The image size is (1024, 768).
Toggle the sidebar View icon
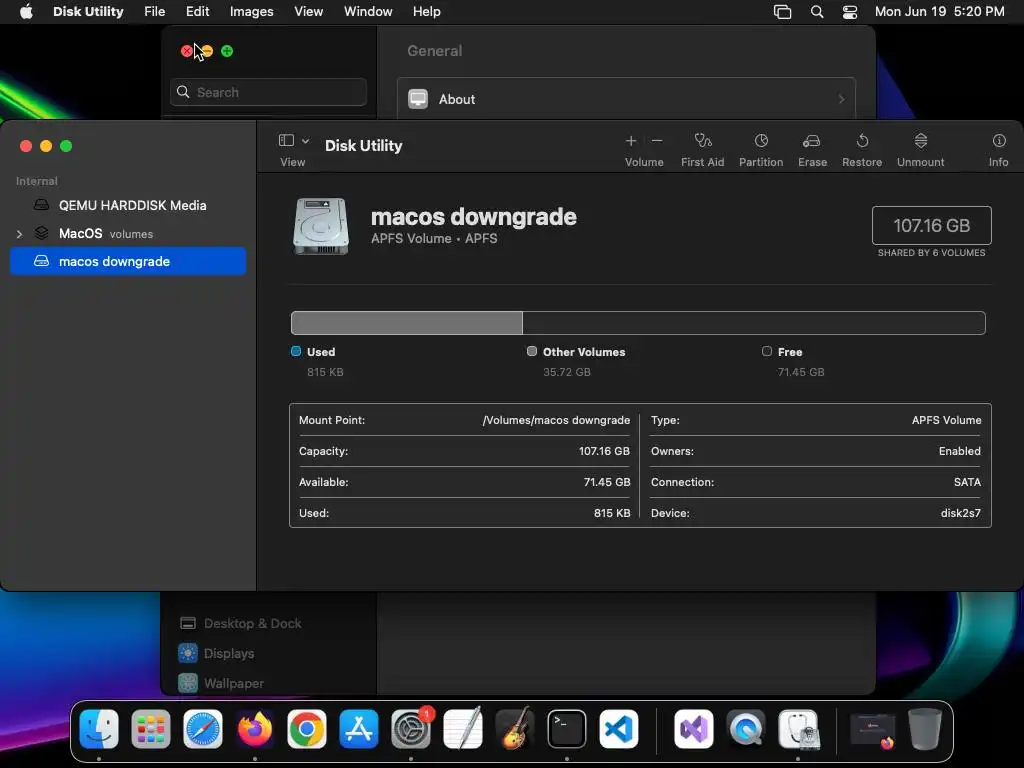(x=286, y=140)
